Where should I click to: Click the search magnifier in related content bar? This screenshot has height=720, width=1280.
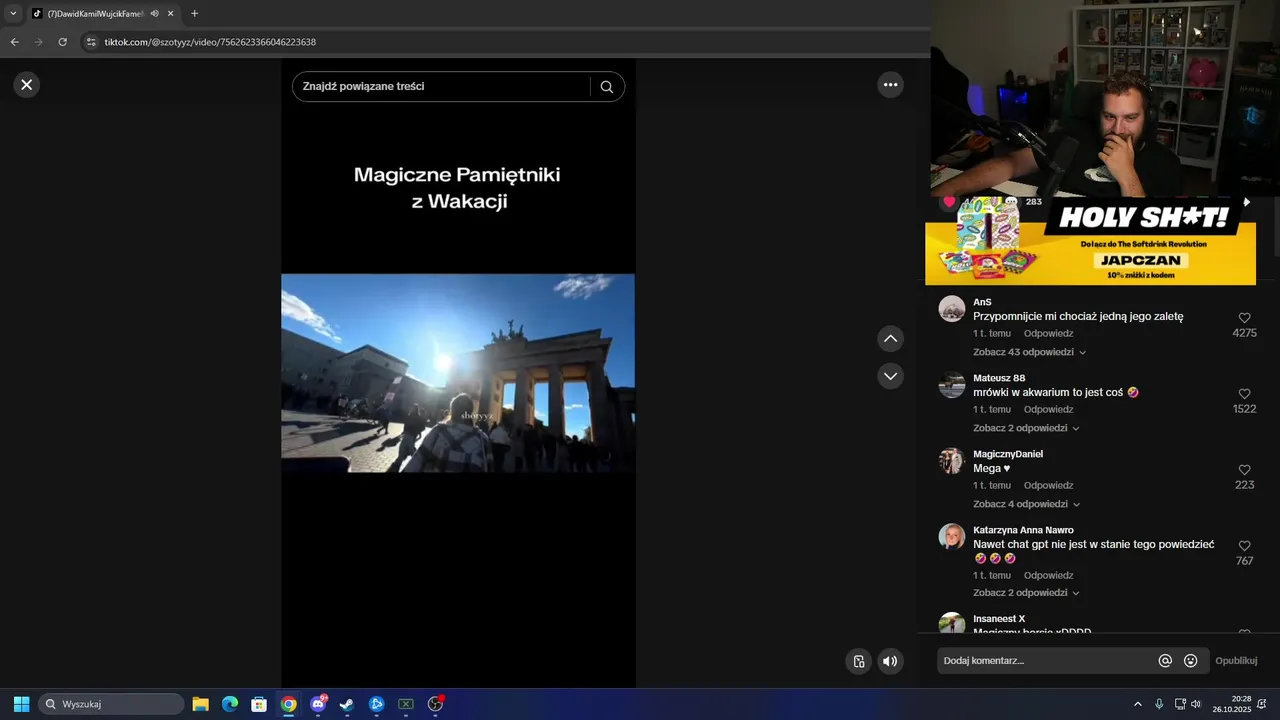(x=607, y=87)
